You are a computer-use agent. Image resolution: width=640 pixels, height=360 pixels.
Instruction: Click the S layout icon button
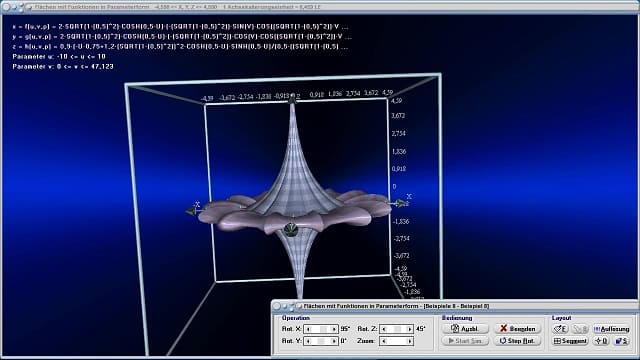point(622,341)
